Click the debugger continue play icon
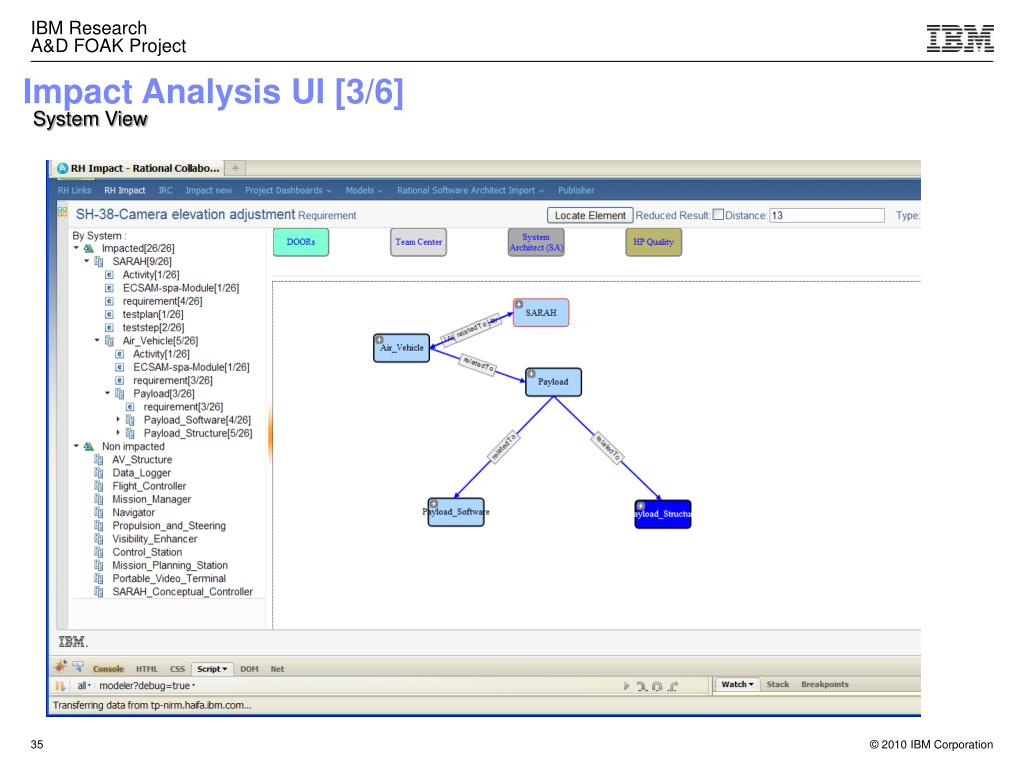Viewport: 1024px width, 768px height. [626, 686]
